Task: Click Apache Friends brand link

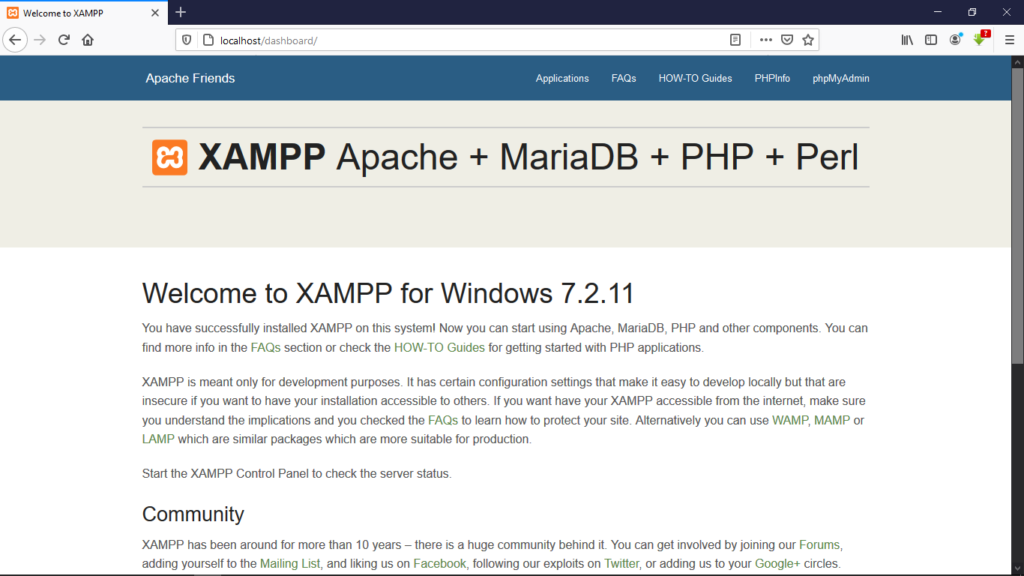Action: pyautogui.click(x=190, y=78)
